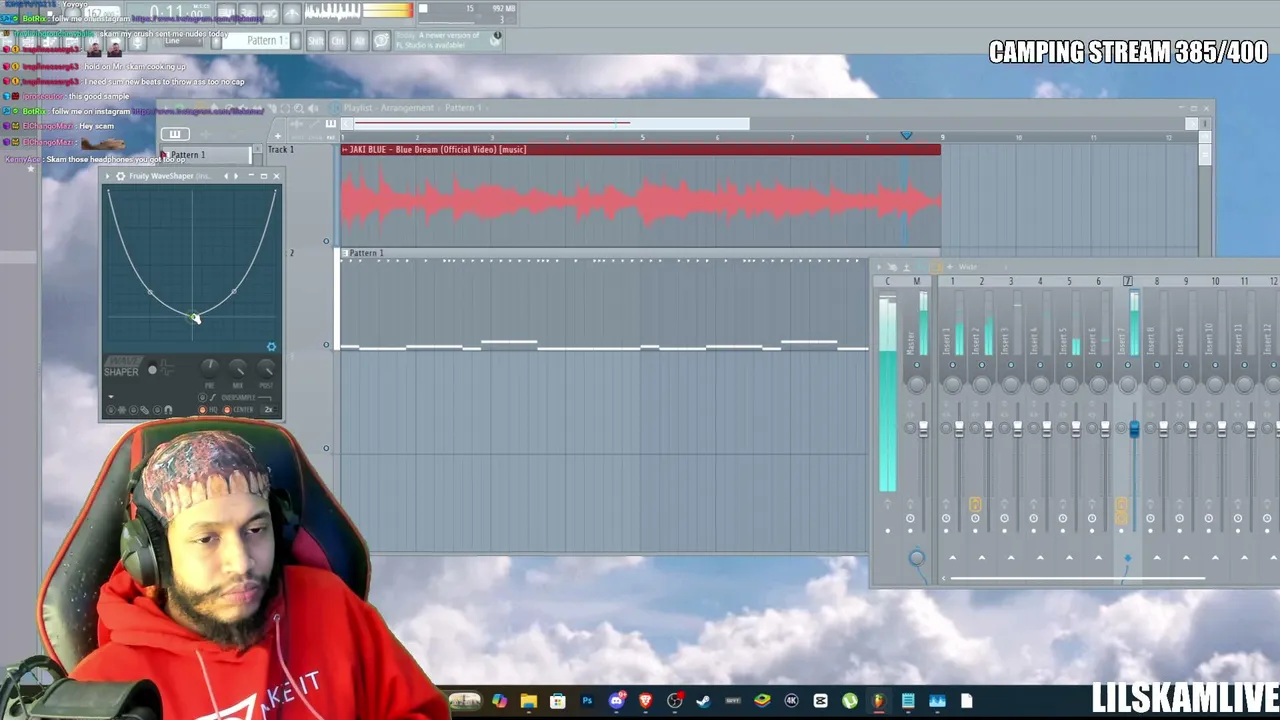This screenshot has height=720, width=1280.
Task: Mute Track 1 in the Playlist
Action: point(326,241)
